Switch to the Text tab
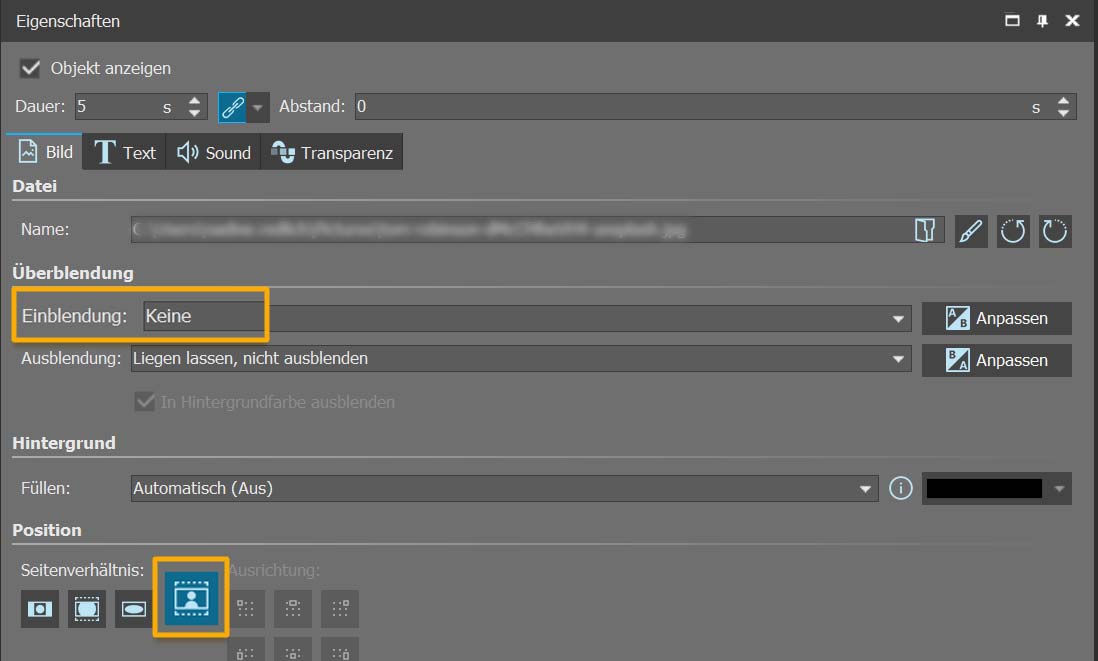 (x=125, y=153)
